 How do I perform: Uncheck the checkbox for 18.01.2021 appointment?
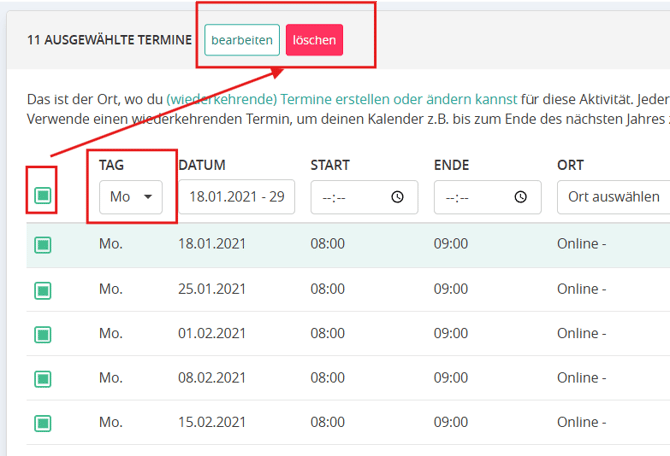(x=42, y=245)
